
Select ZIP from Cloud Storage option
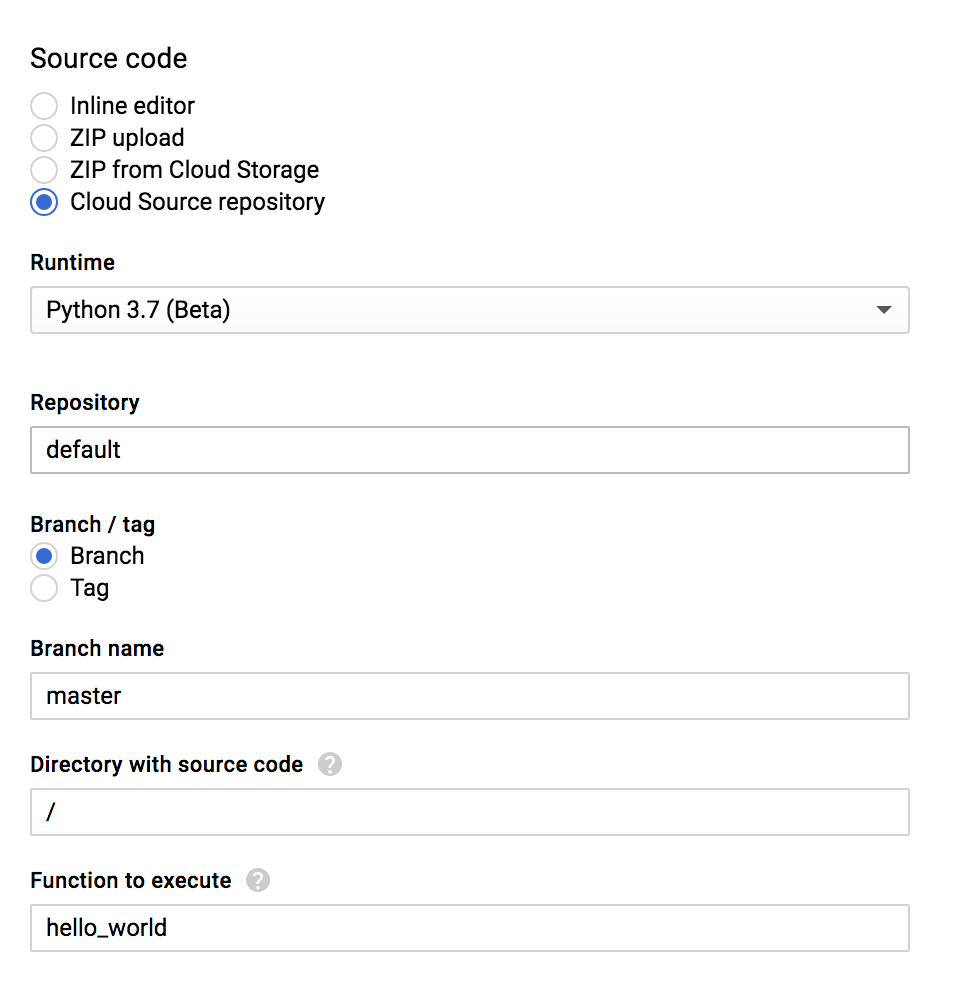44,170
